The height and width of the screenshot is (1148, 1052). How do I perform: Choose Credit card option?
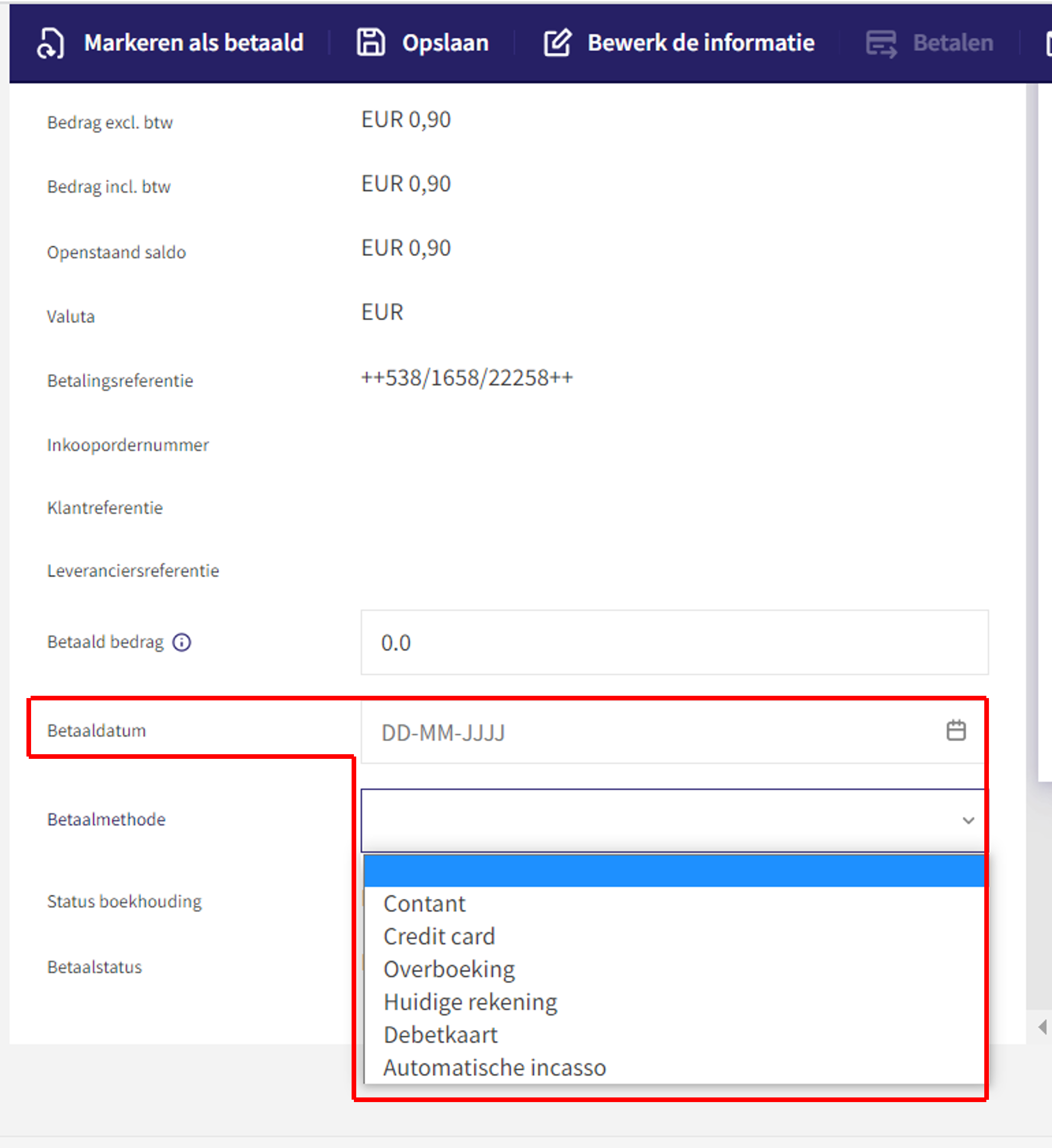tap(674, 936)
